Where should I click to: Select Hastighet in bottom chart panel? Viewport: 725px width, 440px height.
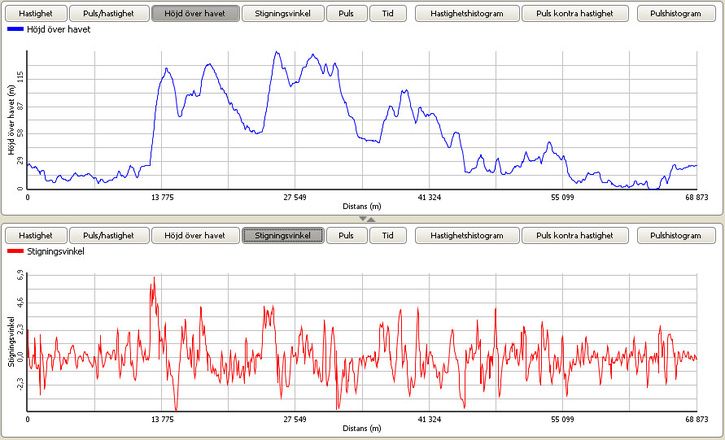coord(36,235)
